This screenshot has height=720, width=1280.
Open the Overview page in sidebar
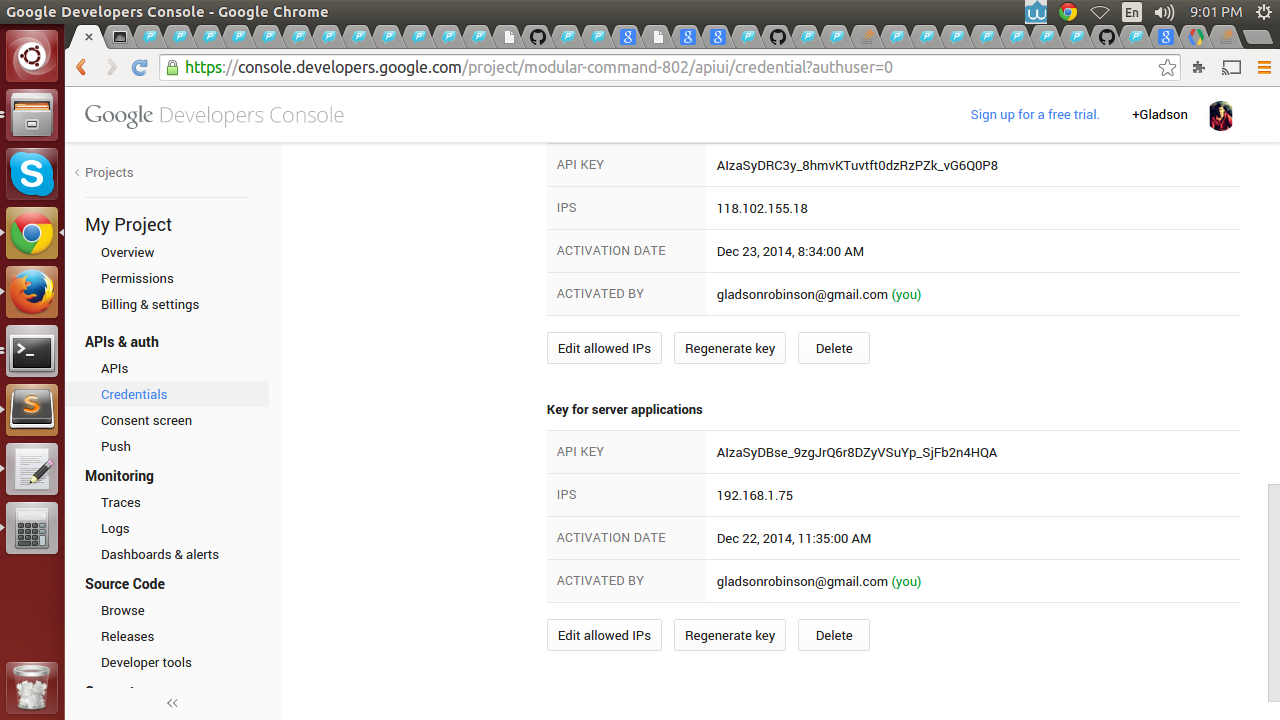(127, 252)
